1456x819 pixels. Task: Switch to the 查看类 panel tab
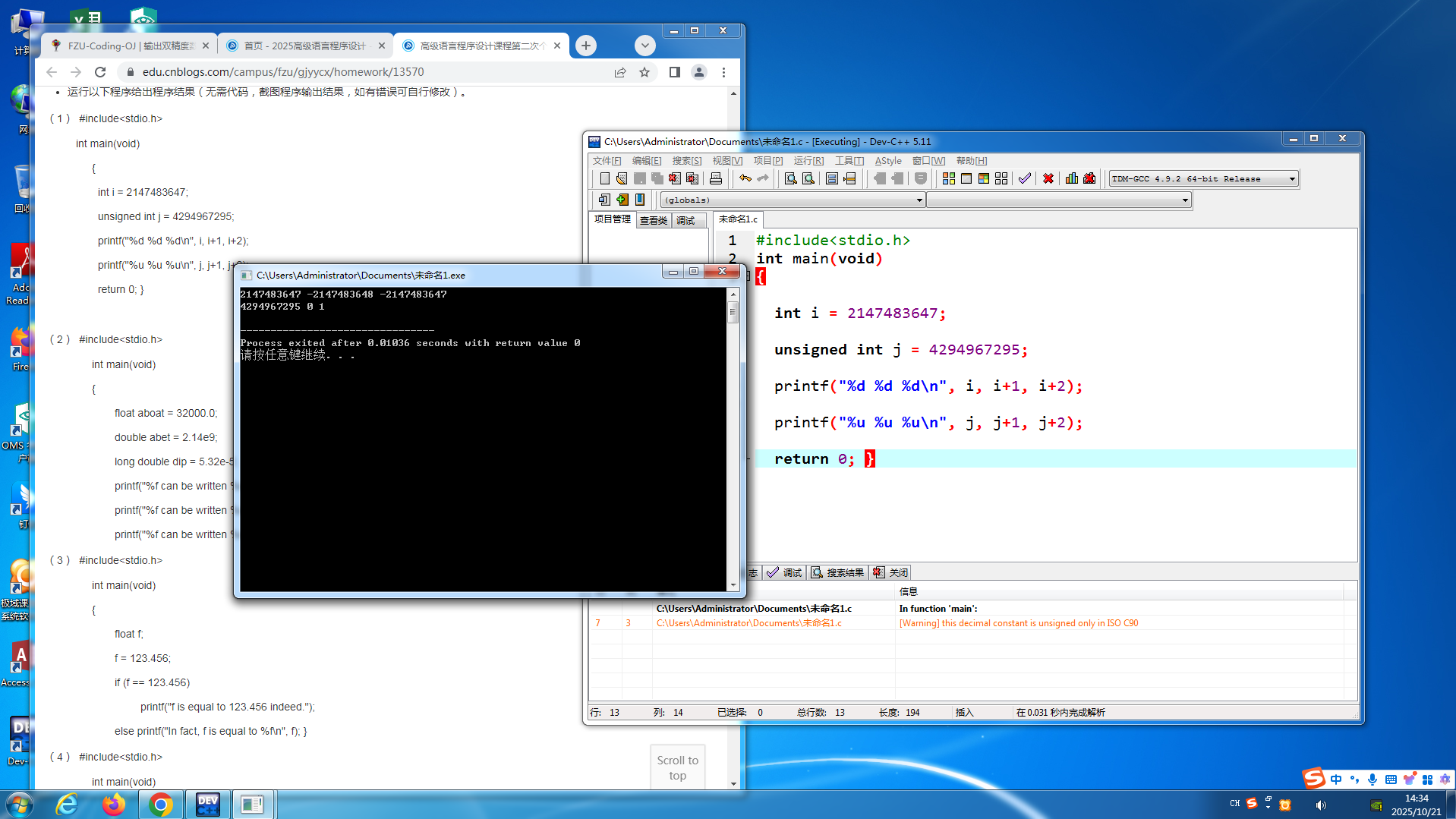(x=653, y=220)
